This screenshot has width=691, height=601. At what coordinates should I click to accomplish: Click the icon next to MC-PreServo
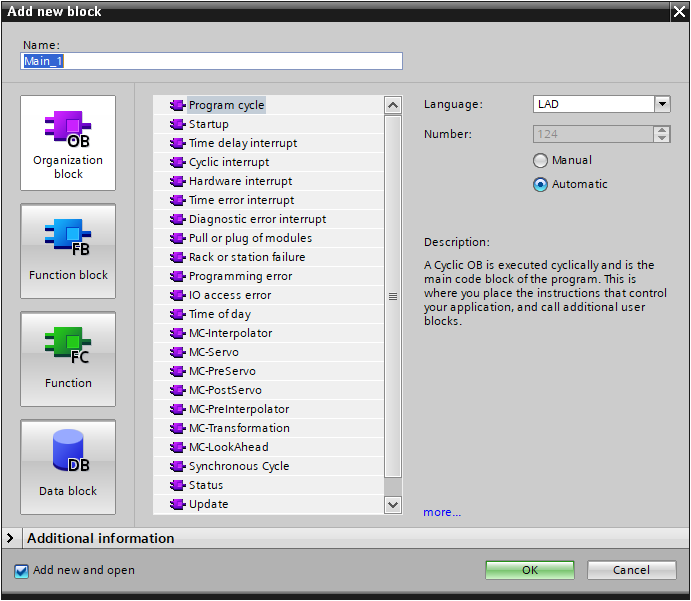tap(177, 371)
